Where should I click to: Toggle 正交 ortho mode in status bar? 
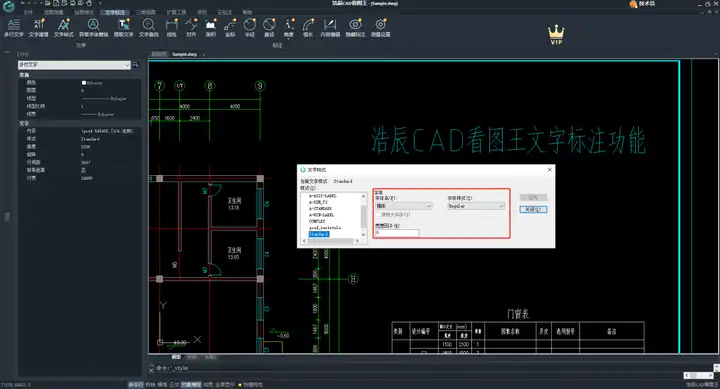tap(174, 384)
